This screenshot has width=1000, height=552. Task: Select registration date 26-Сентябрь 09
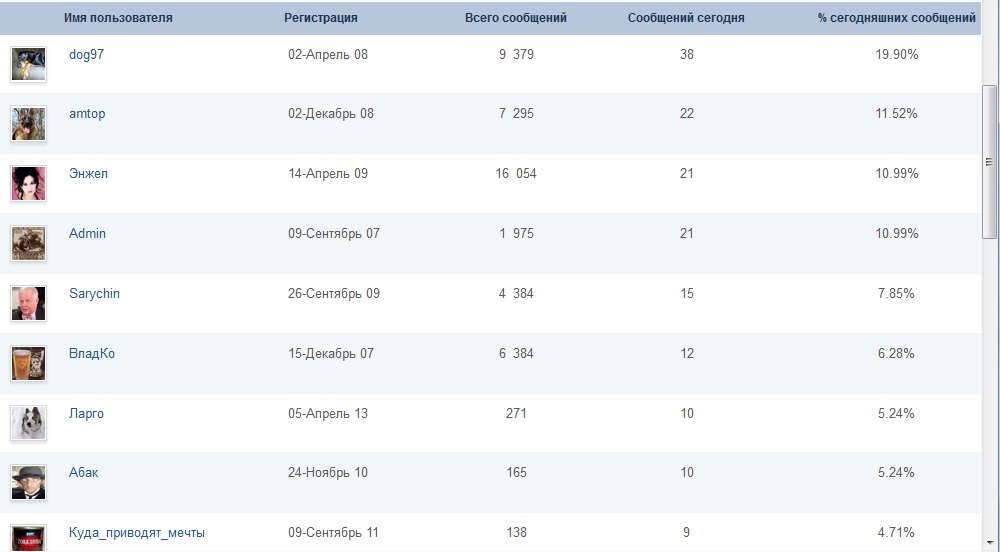click(x=334, y=293)
